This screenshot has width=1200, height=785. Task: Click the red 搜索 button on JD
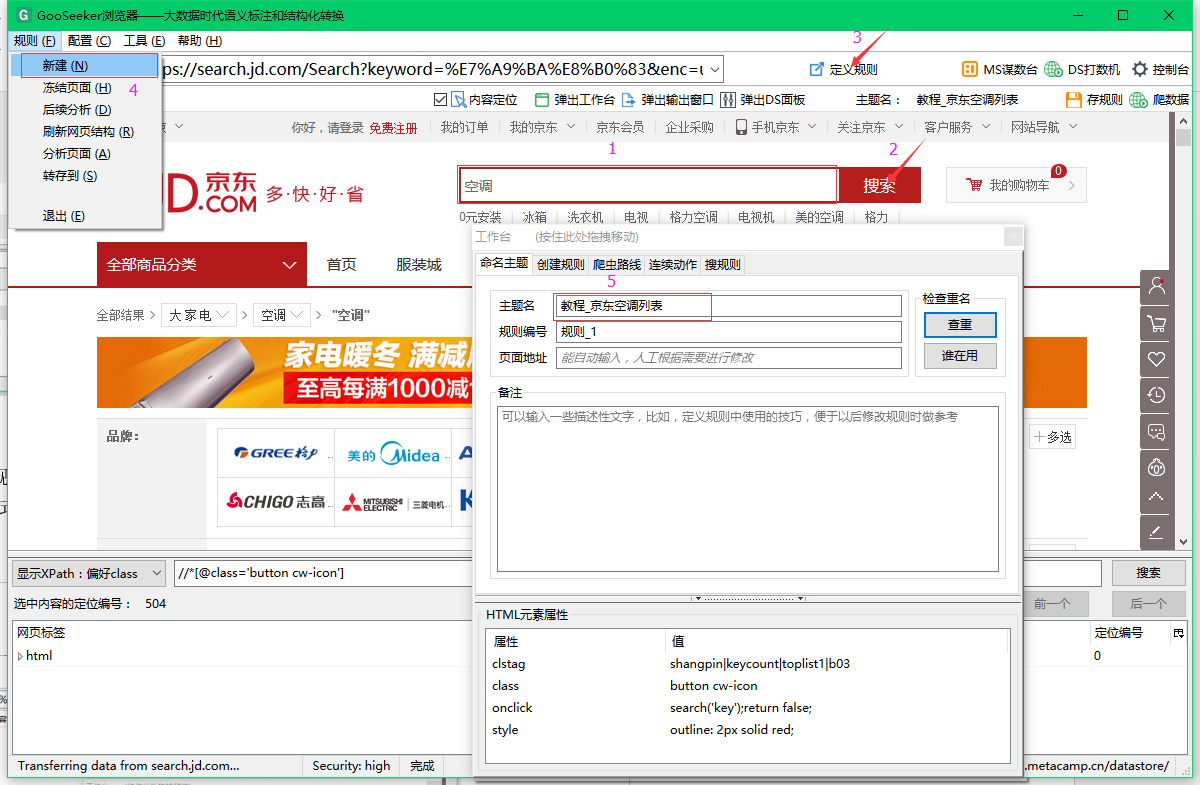coord(879,185)
